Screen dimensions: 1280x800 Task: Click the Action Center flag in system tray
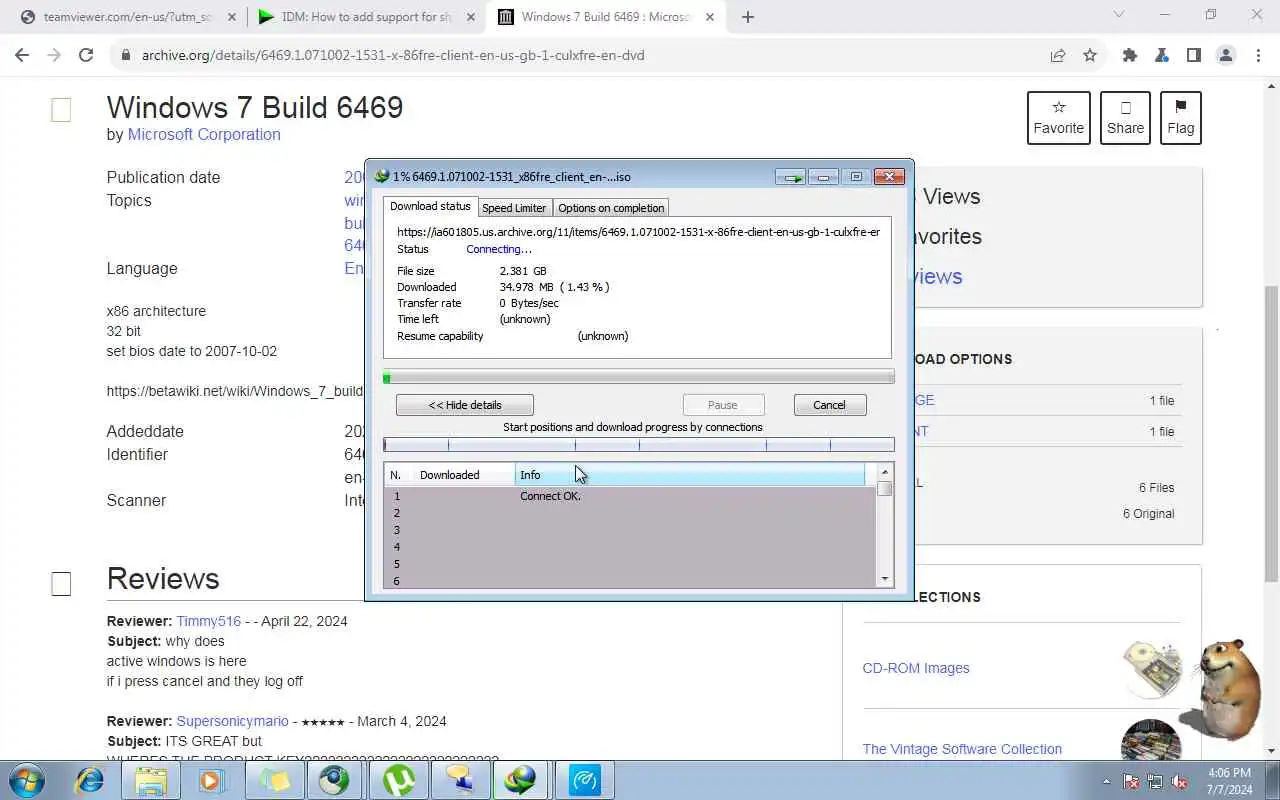[x=1131, y=781]
